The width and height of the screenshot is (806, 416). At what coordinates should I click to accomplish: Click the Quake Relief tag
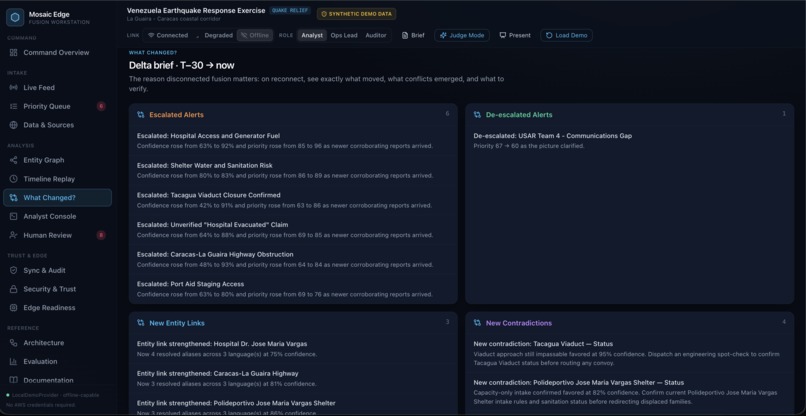click(290, 10)
